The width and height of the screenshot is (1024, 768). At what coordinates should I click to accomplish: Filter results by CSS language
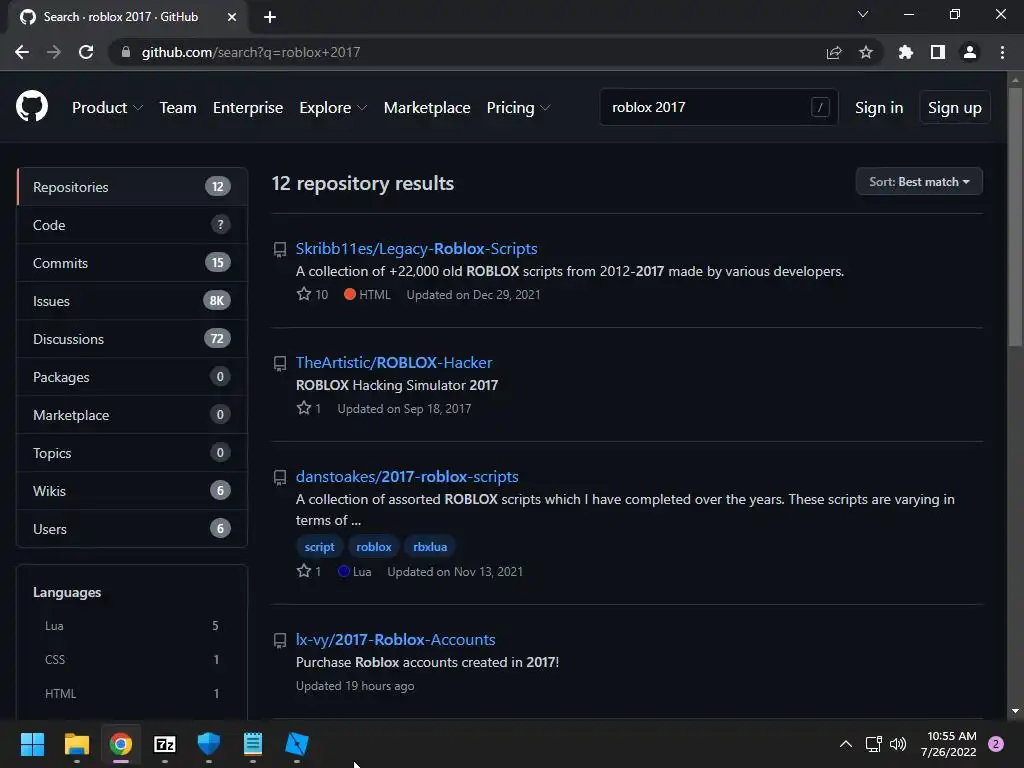click(x=131, y=660)
